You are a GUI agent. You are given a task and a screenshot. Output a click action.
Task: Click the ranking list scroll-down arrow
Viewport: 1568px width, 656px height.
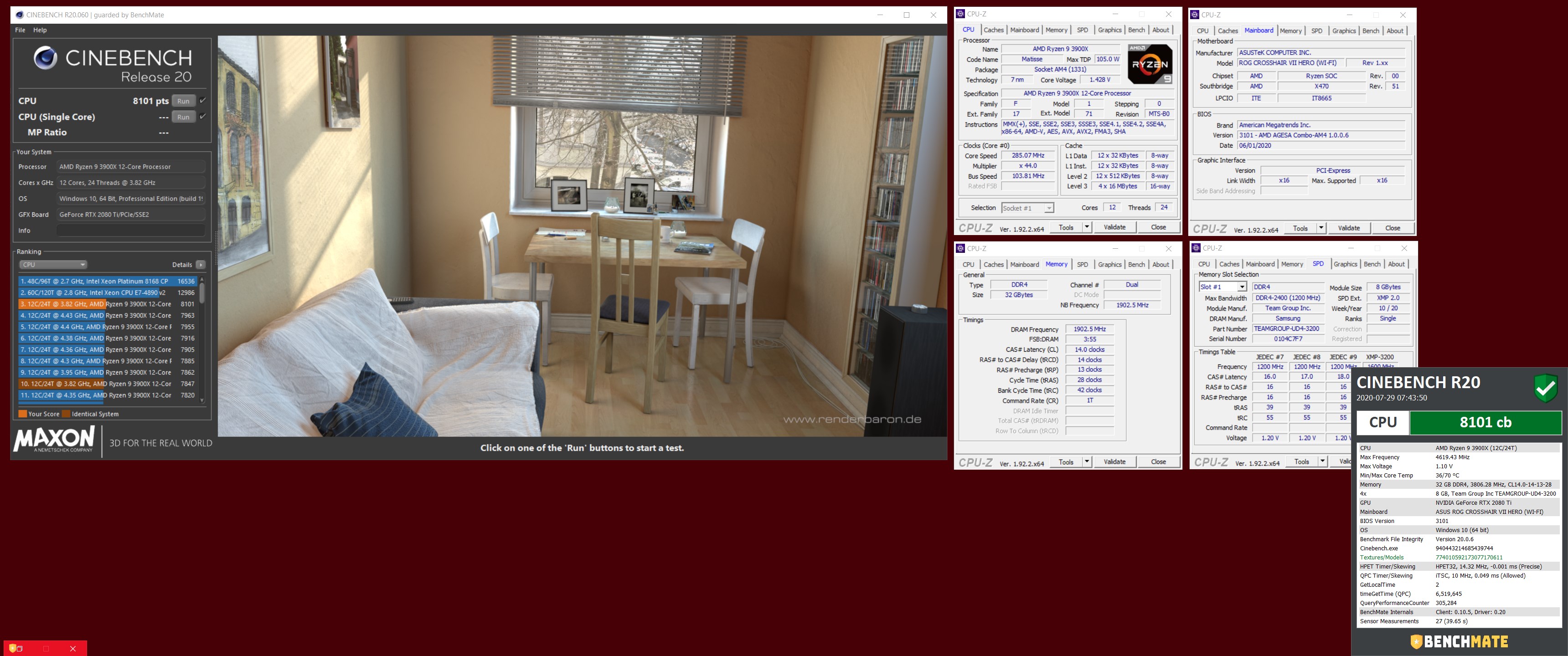[202, 400]
